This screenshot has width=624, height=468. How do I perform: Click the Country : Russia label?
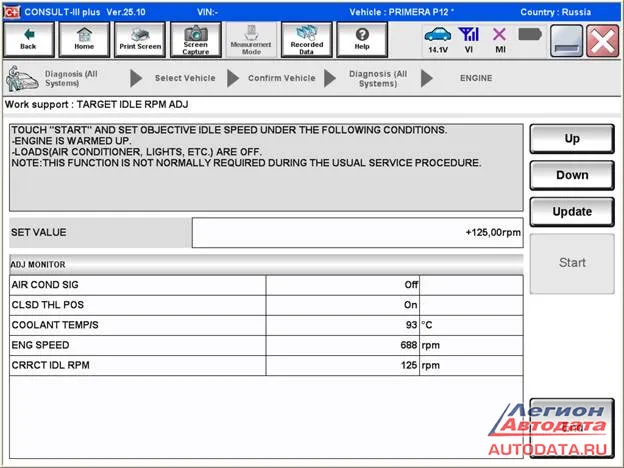pos(555,12)
